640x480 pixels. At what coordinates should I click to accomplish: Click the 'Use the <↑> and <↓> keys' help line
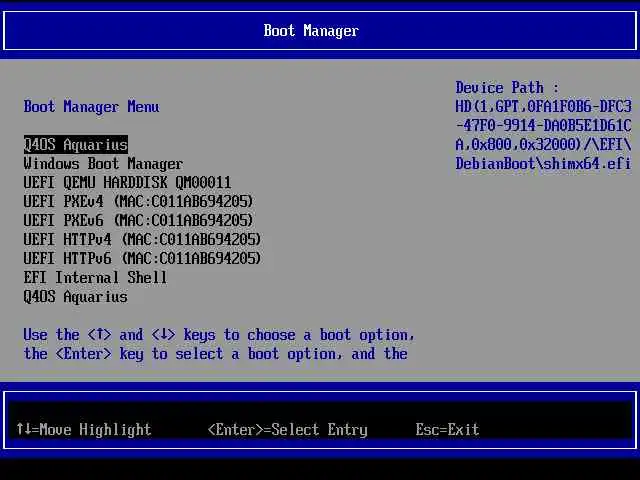(x=219, y=335)
